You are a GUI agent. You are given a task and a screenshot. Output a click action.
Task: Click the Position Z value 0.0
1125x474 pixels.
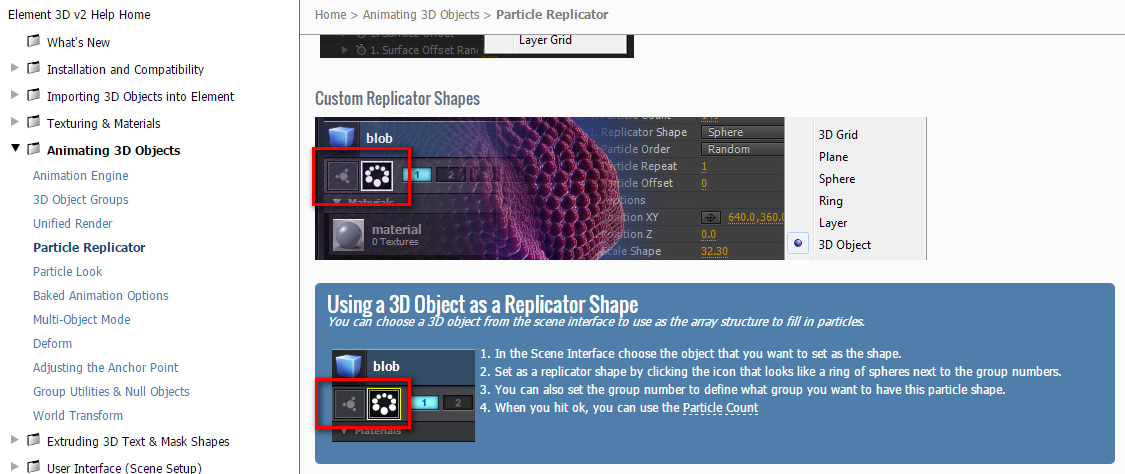click(709, 234)
